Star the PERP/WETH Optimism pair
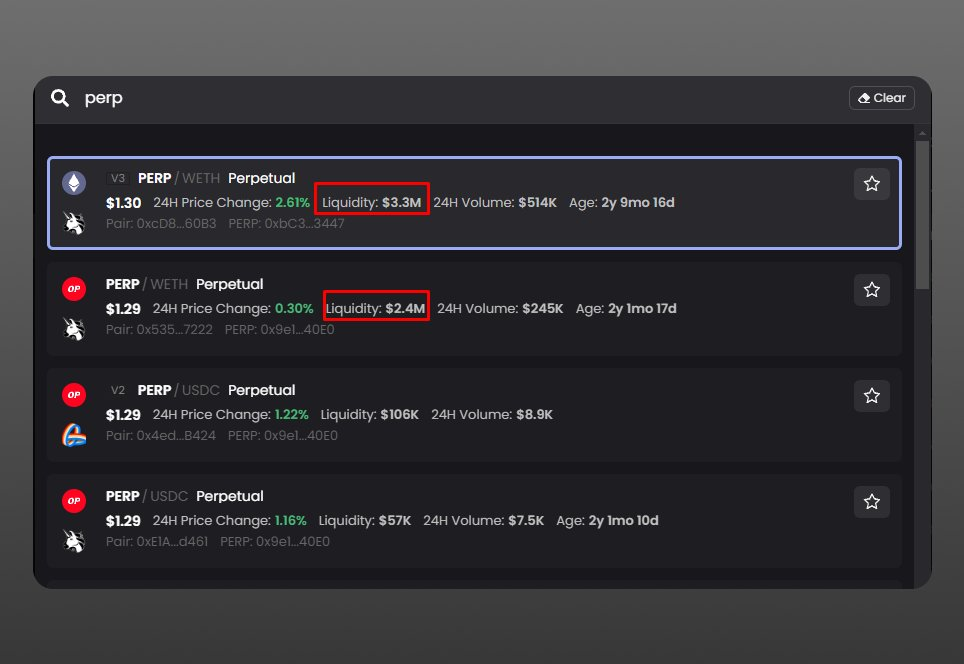 (871, 290)
